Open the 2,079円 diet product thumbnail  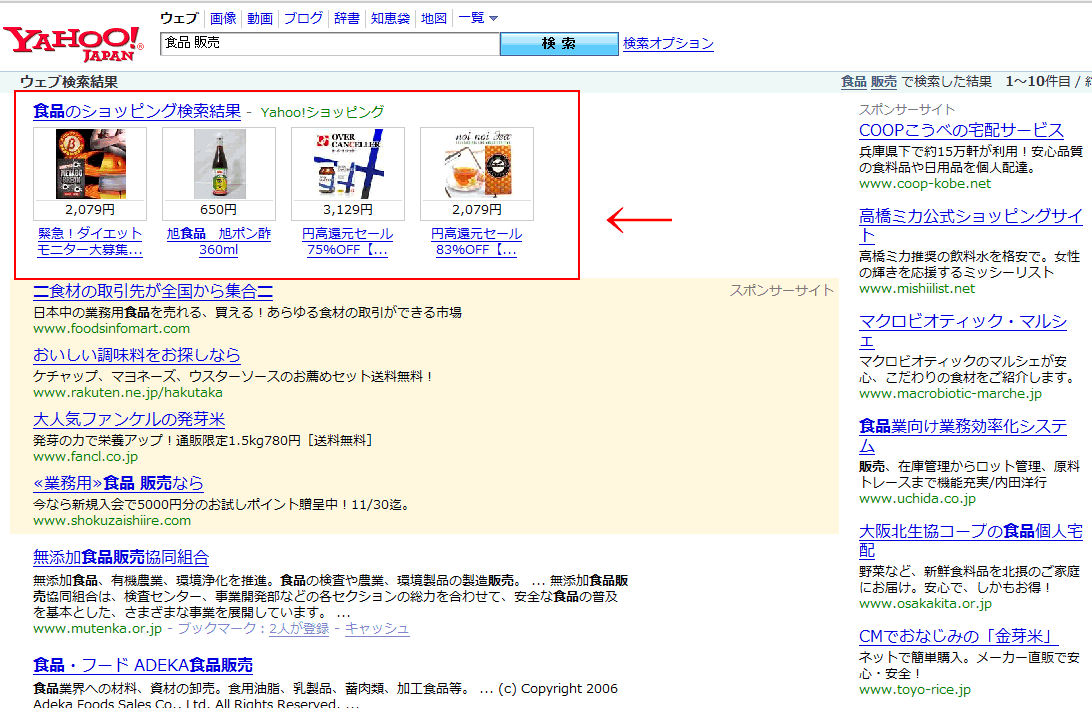pyautogui.click(x=91, y=165)
